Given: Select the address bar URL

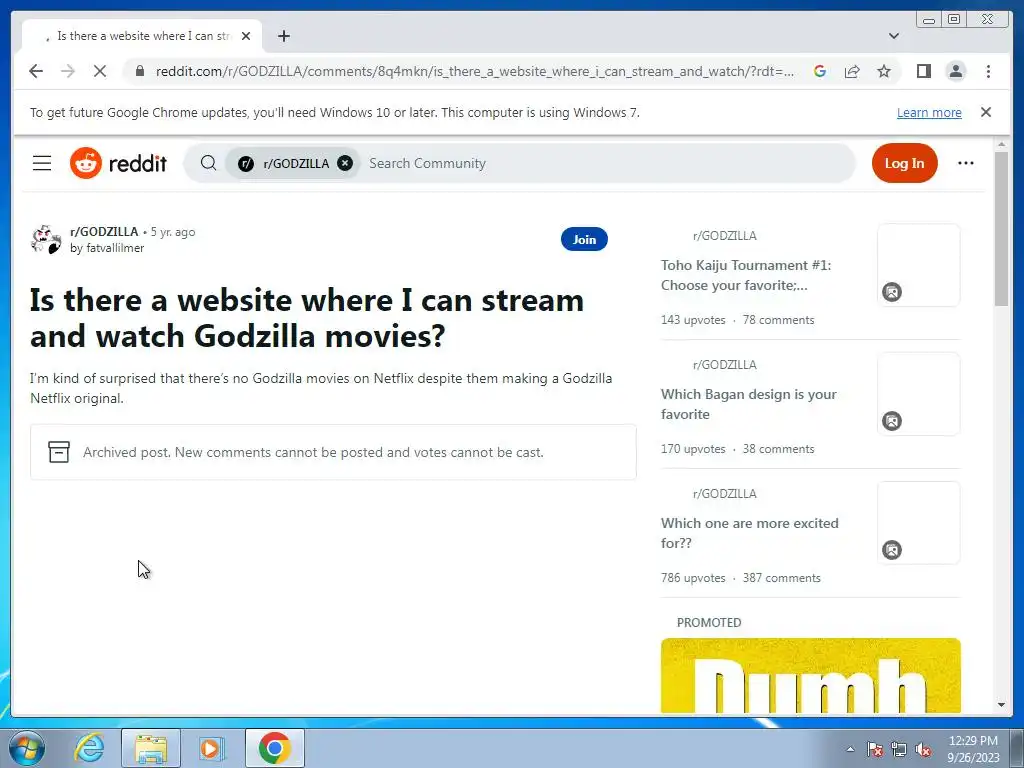Looking at the screenshot, I should pos(475,71).
